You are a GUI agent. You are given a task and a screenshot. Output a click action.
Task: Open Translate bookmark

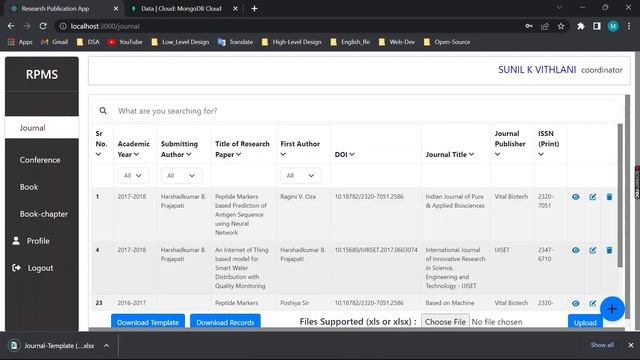coord(236,42)
